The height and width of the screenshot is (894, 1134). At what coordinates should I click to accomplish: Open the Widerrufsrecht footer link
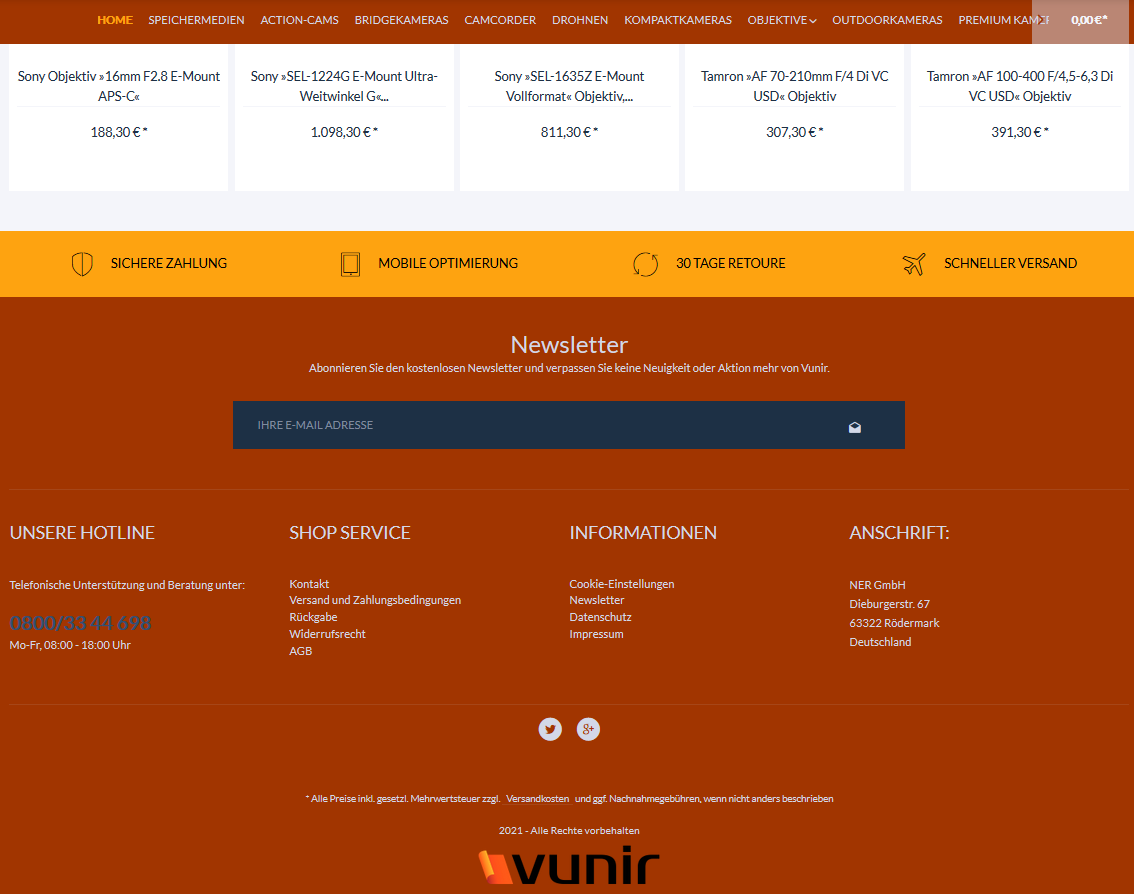click(x=327, y=634)
